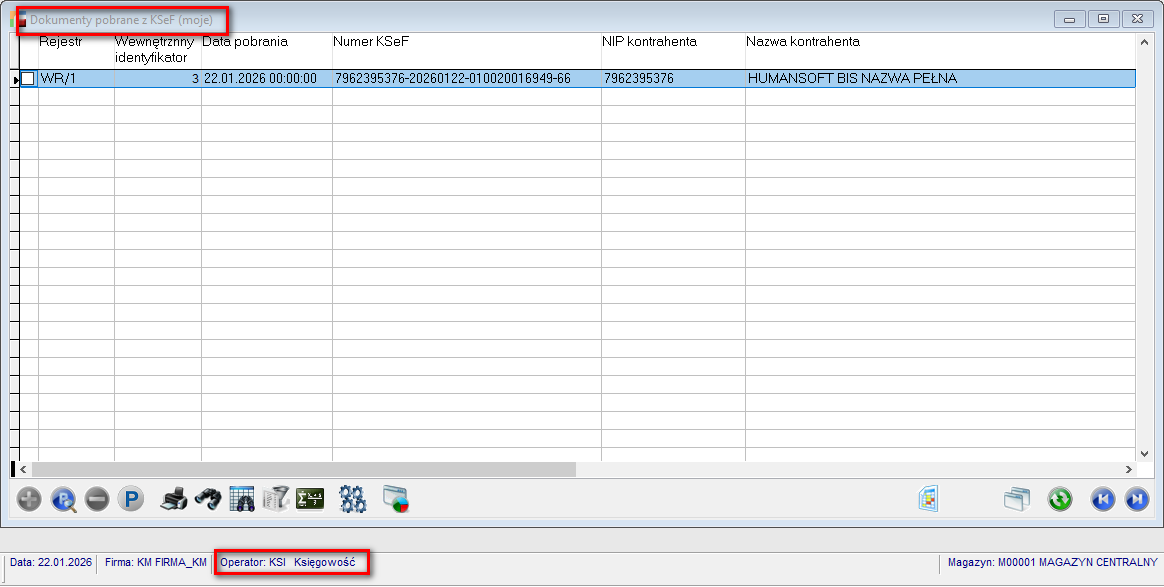Jump to first record blue arrow icon
Viewport: 1164px width, 587px height.
point(1103,499)
